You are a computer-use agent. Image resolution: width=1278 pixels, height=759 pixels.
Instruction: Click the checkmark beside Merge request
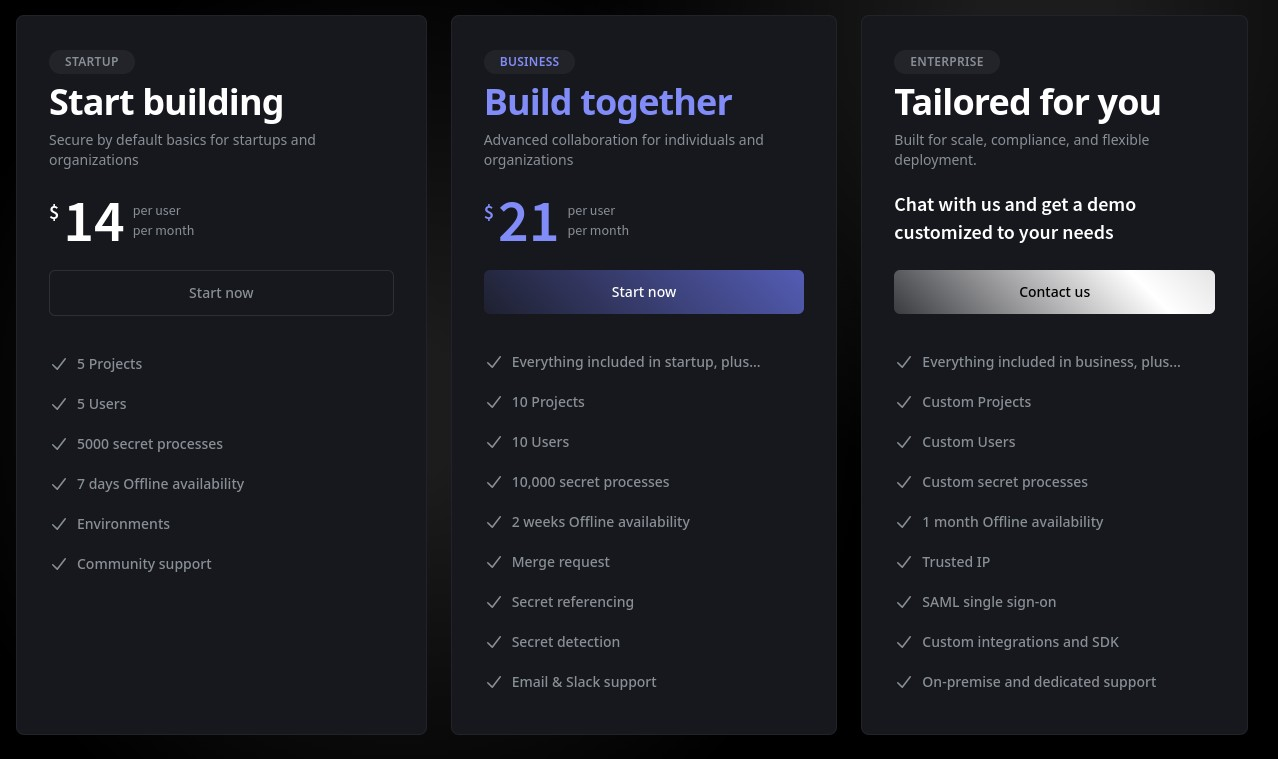tap(493, 562)
